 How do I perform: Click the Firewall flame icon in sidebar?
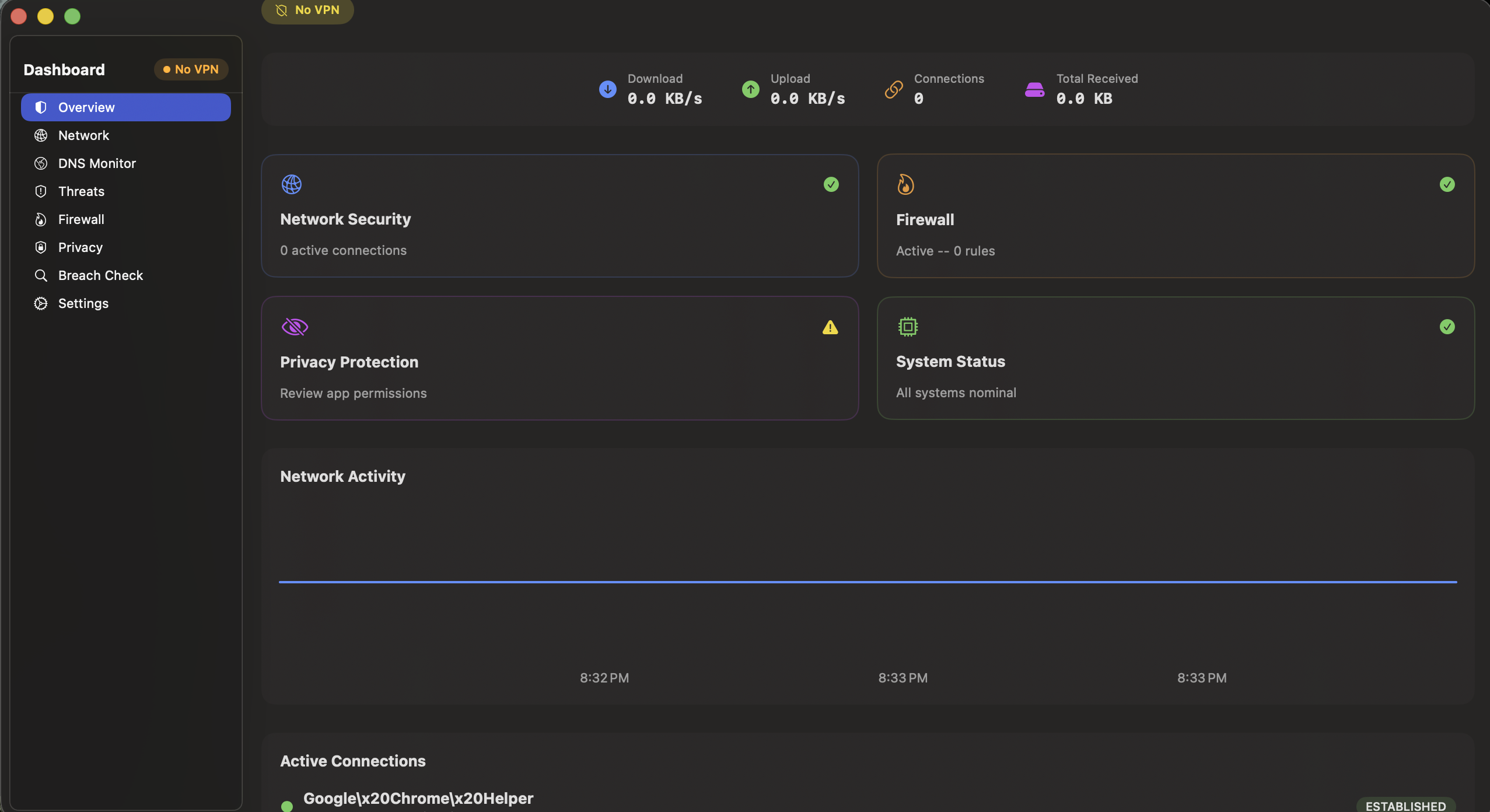click(41, 219)
